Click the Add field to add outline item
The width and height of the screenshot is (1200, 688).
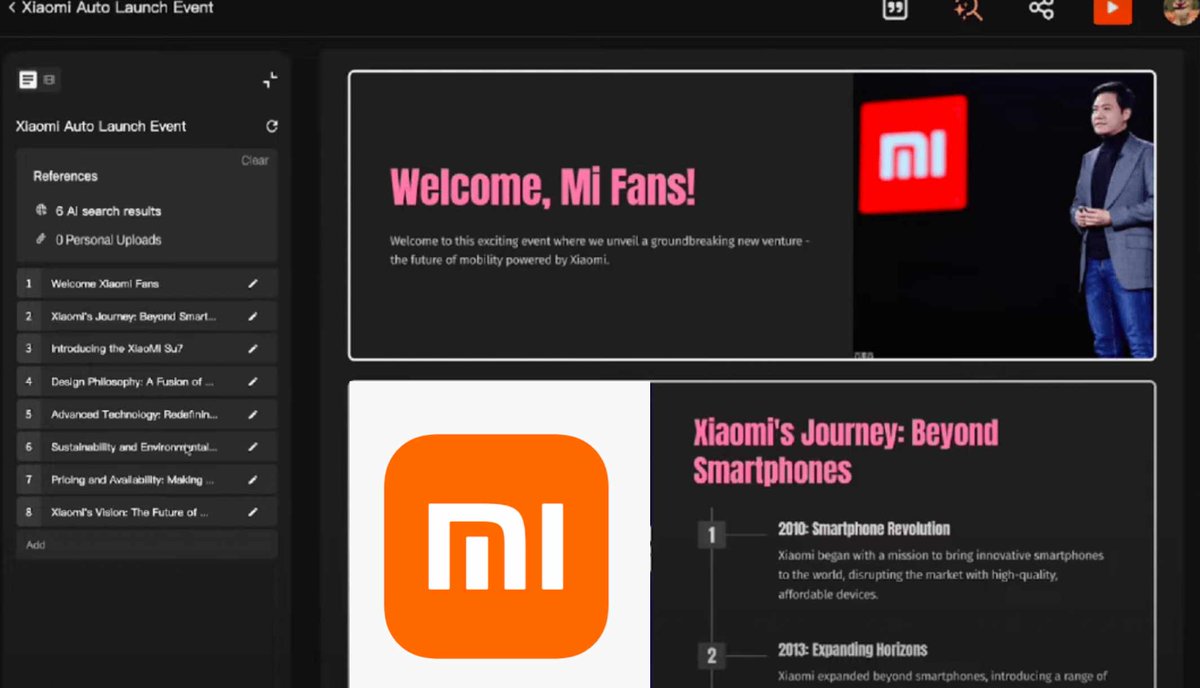coord(147,545)
